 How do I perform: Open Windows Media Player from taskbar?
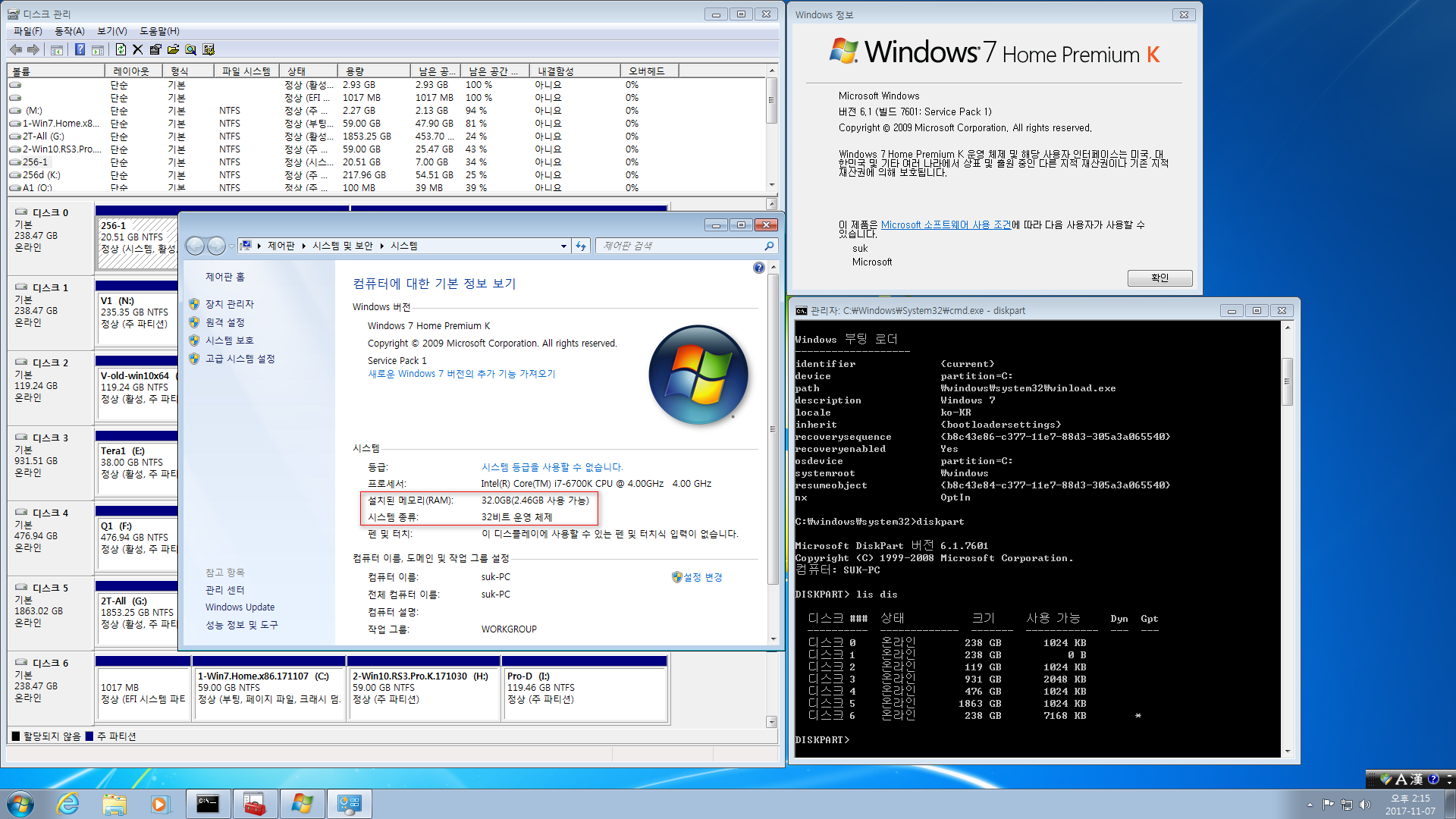click(x=160, y=804)
